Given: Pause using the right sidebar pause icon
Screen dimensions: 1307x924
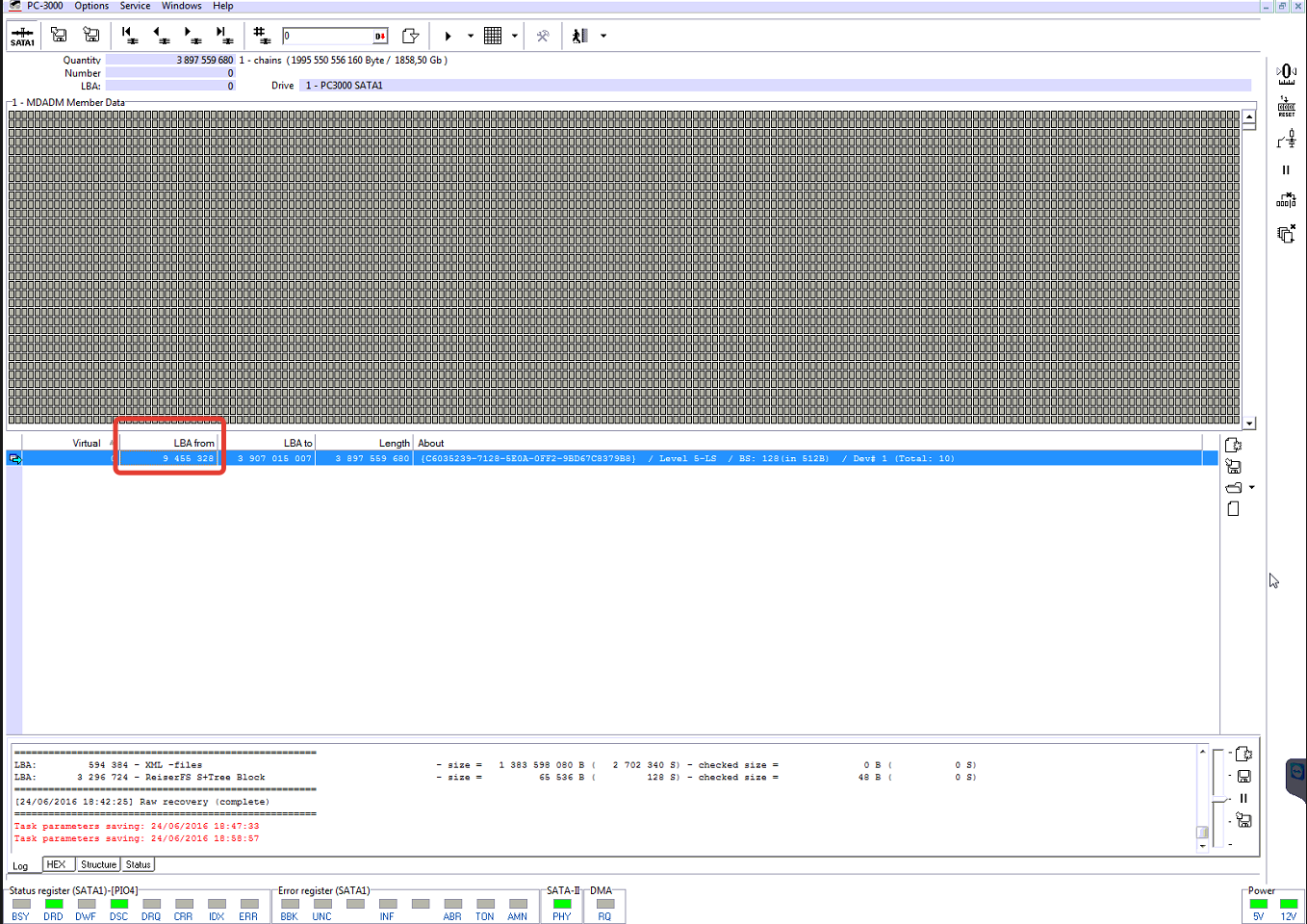Looking at the screenshot, I should point(1286,169).
